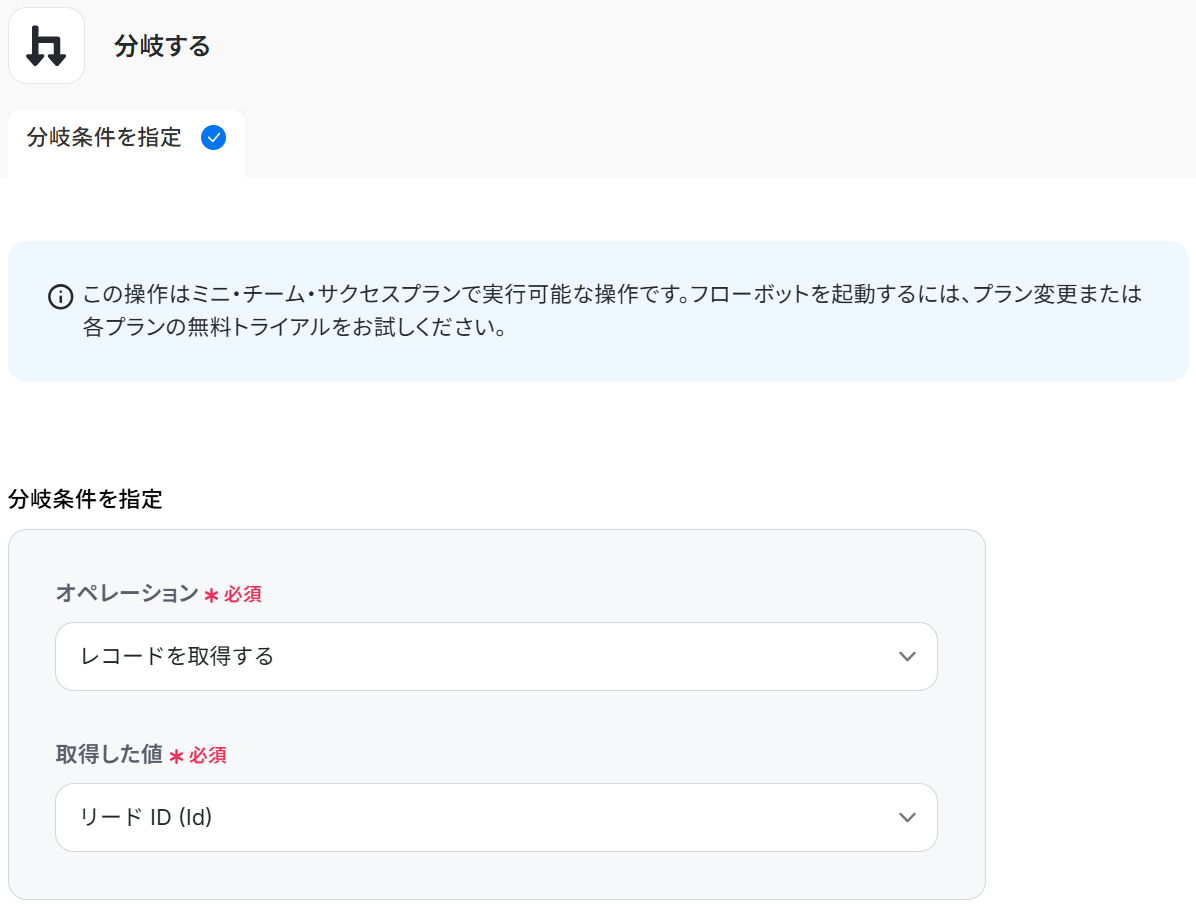This screenshot has width=1196, height=907.
Task: Click the オペレーション field label
Action: point(127,594)
